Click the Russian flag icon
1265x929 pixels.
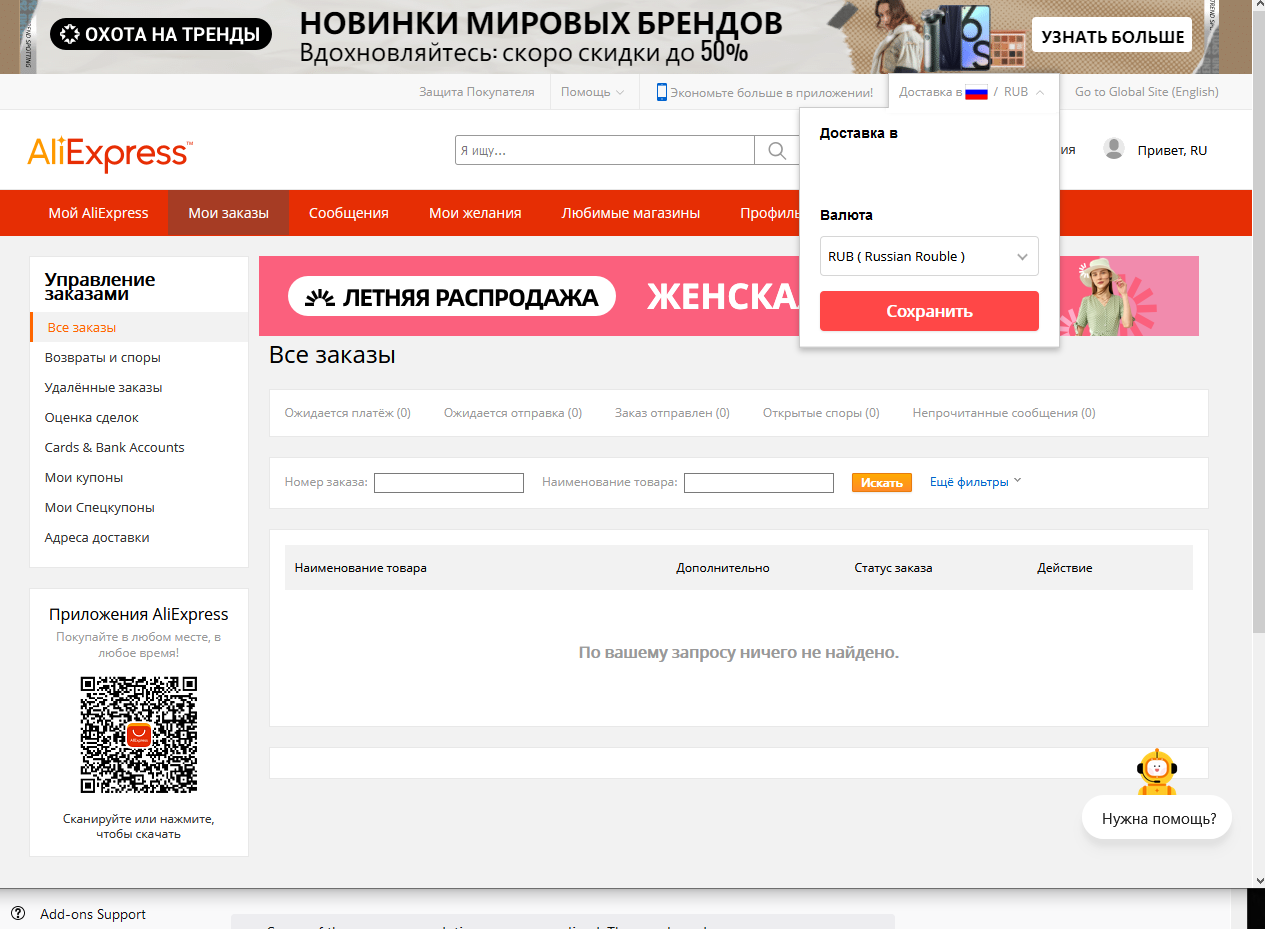976,92
